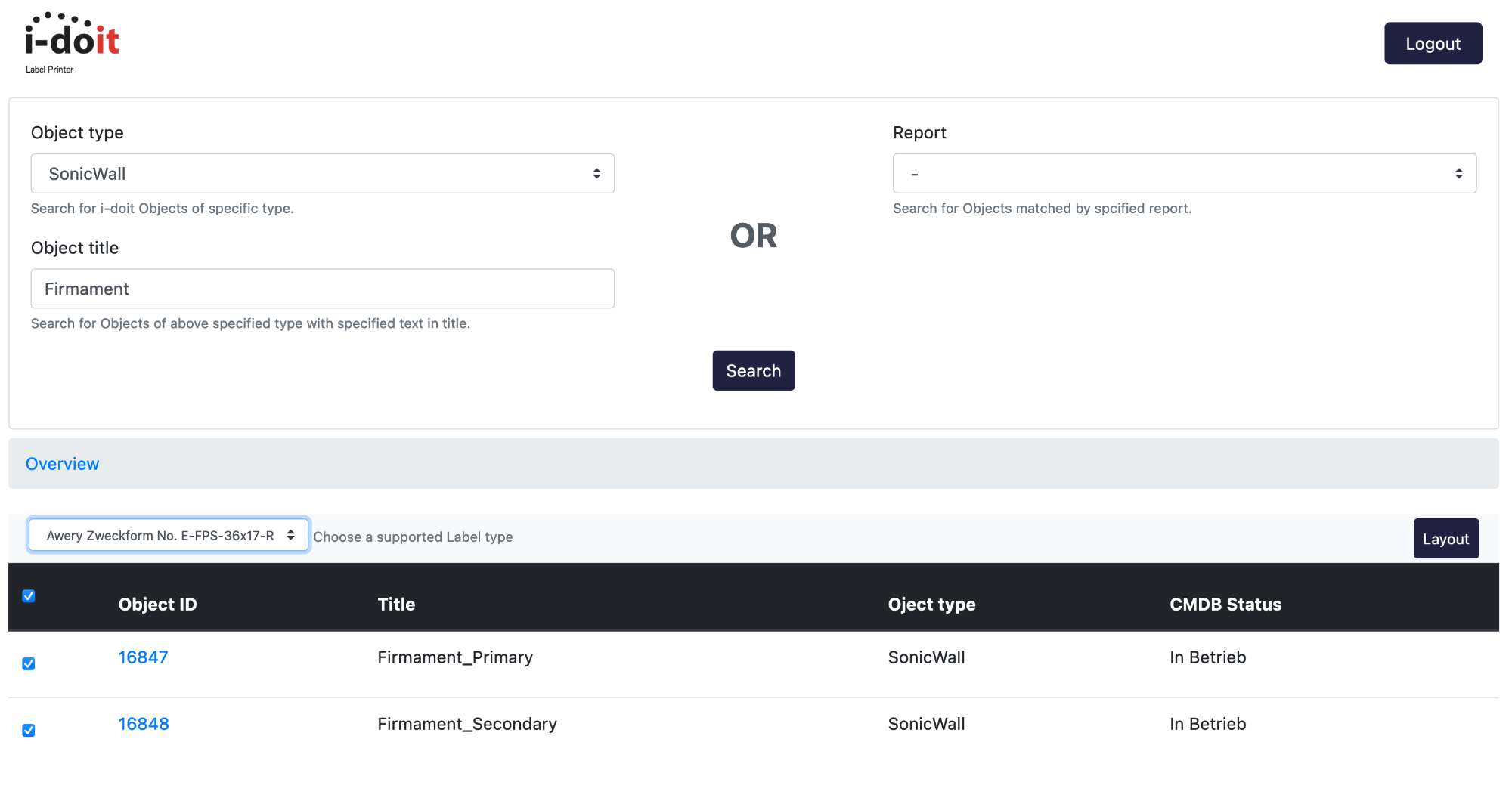Click SonicWall type cell in Firmament_Secondary row
Viewport: 1512px width, 804px height.
pos(927,724)
